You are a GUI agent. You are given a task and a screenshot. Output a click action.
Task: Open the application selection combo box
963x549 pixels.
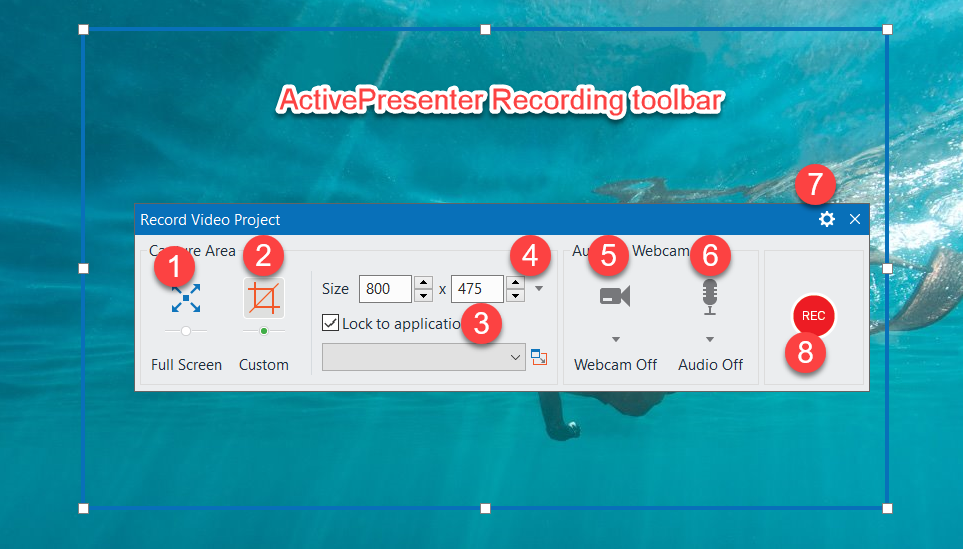tap(424, 357)
